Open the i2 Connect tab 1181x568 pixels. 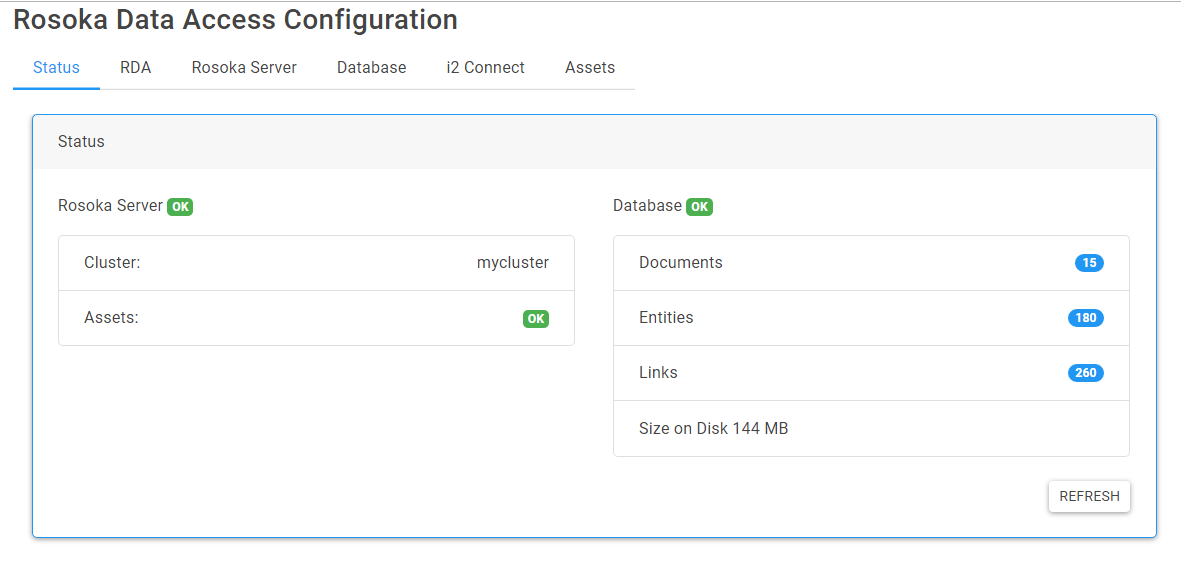485,68
